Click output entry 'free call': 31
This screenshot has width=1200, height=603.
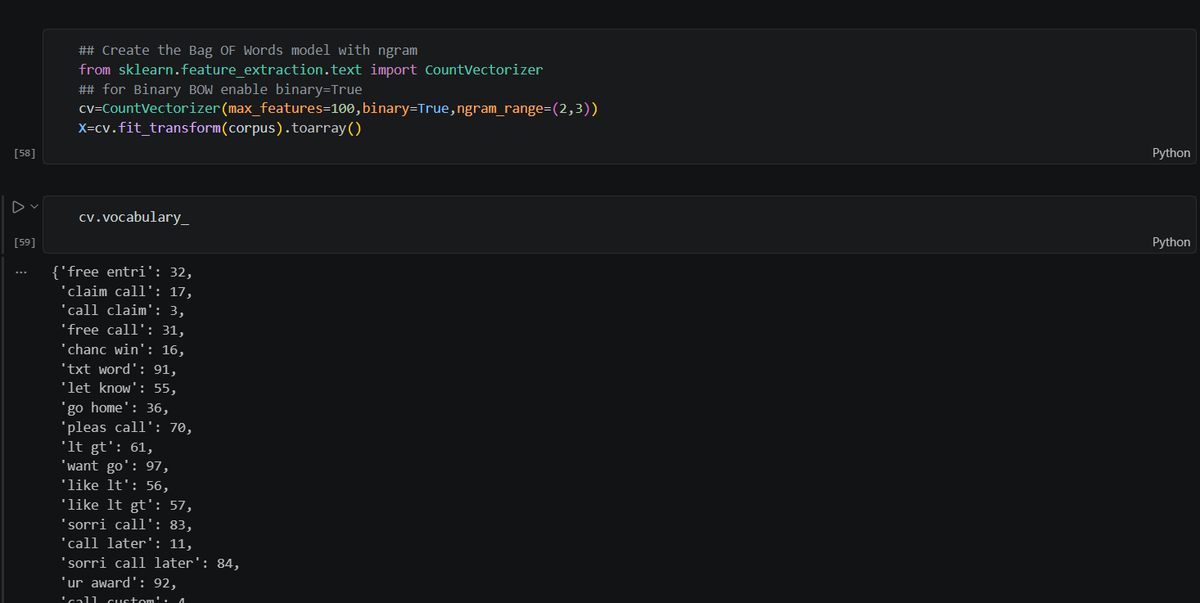tap(122, 330)
